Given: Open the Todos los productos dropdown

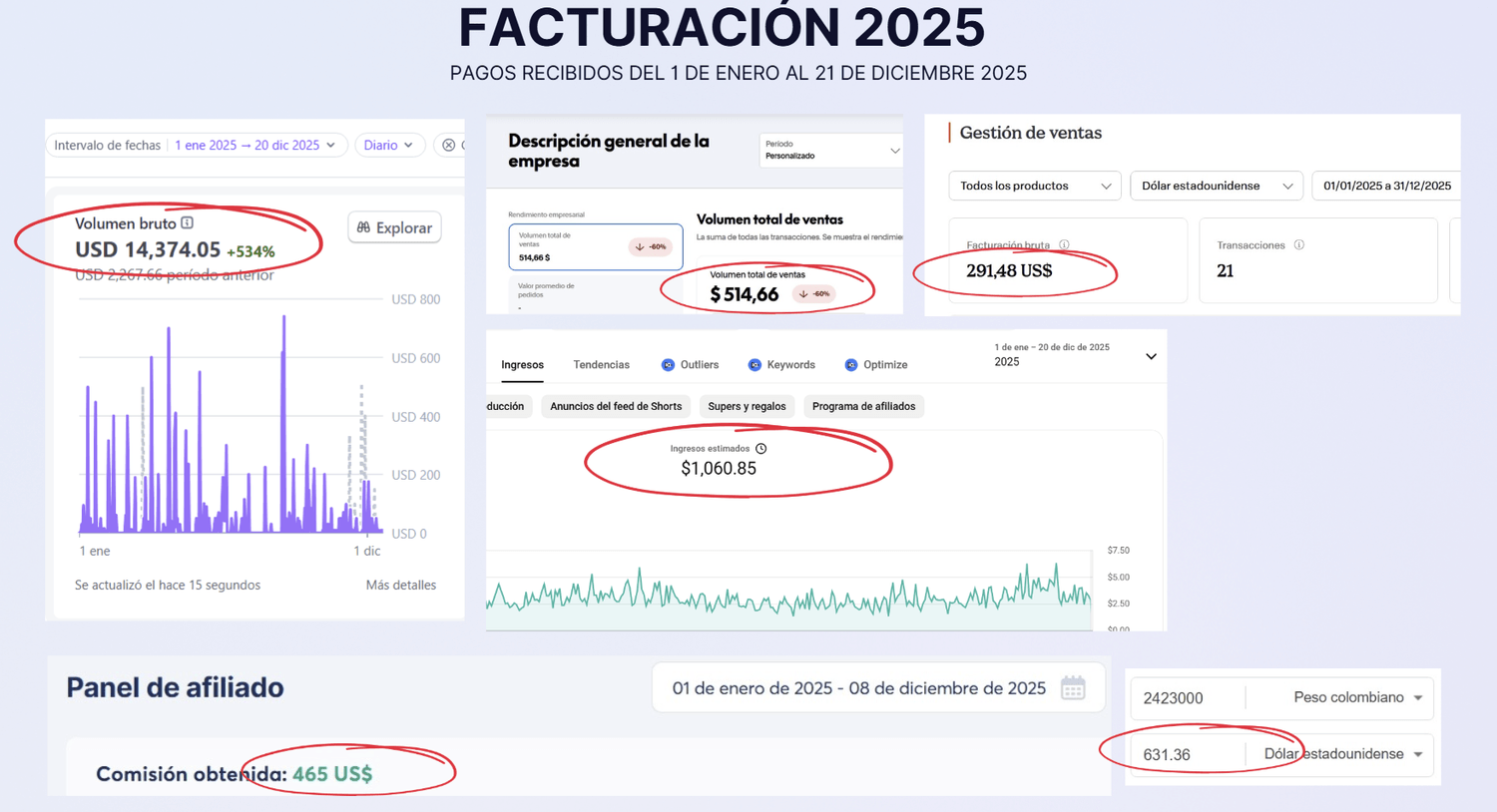Looking at the screenshot, I should coord(1035,187).
